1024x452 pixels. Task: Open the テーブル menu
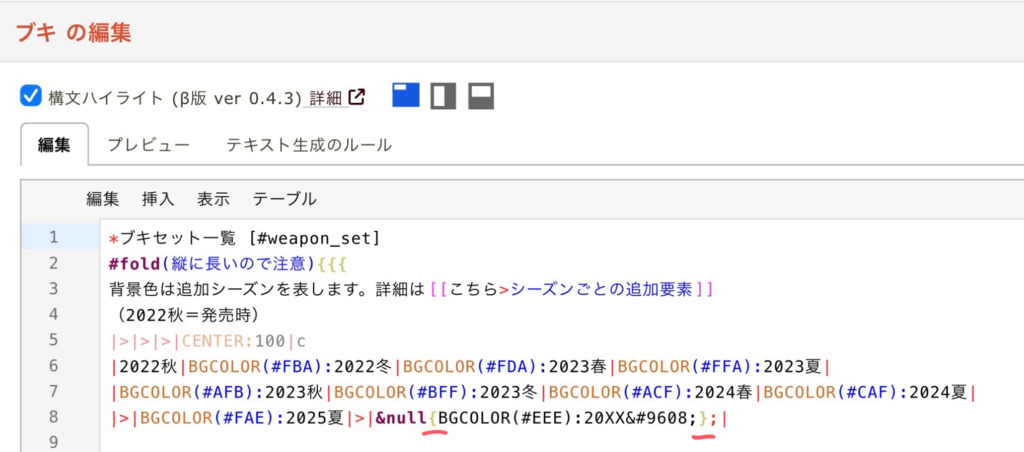(284, 199)
